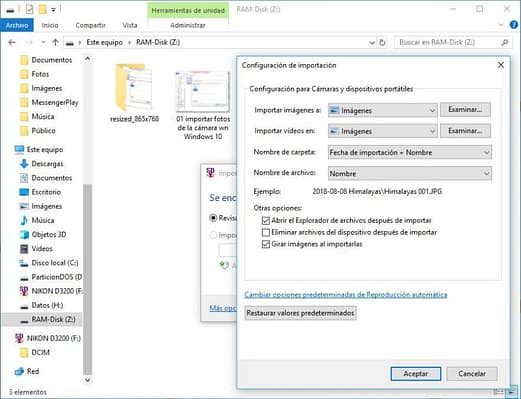Viewport: 521px width, 399px height.
Task: Switch to the Vista ribbon tab
Action: coord(130,25)
